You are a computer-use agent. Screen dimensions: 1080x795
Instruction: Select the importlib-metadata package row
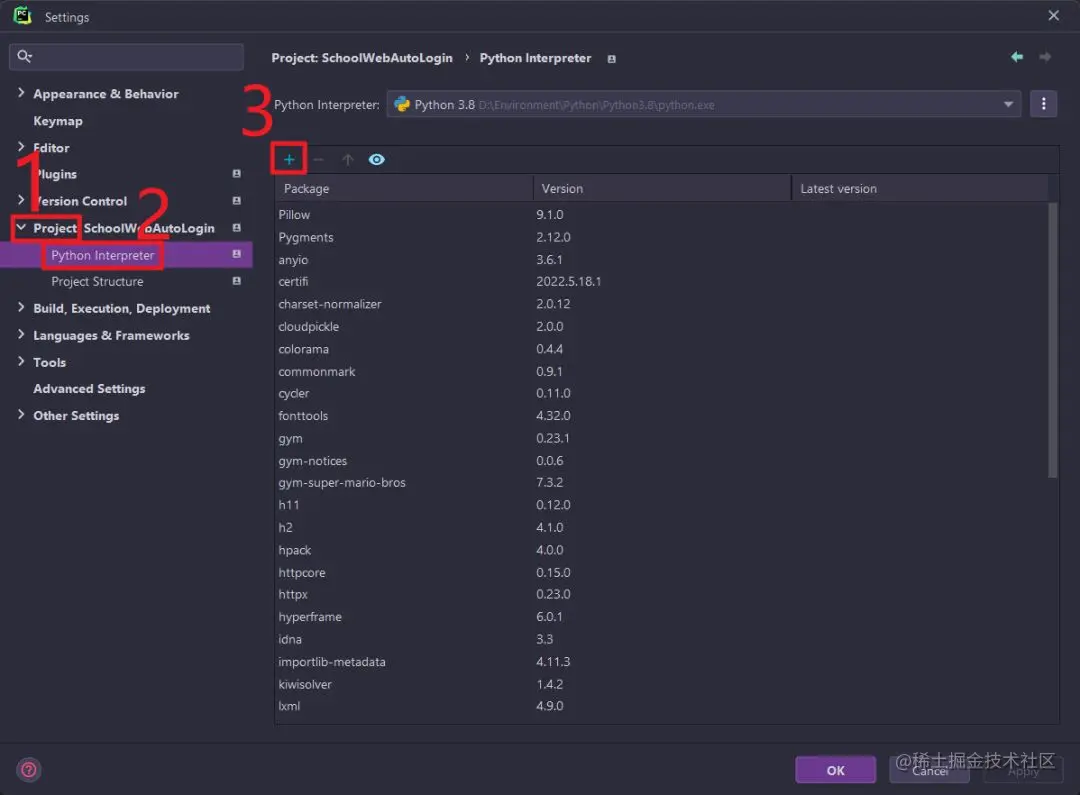click(x=661, y=662)
